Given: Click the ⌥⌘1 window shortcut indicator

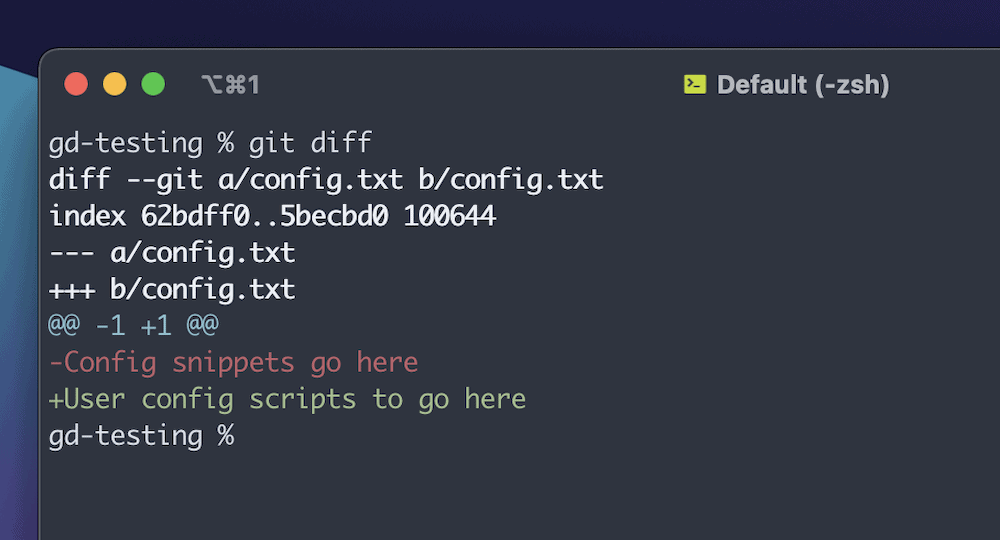Looking at the screenshot, I should click(x=229, y=85).
